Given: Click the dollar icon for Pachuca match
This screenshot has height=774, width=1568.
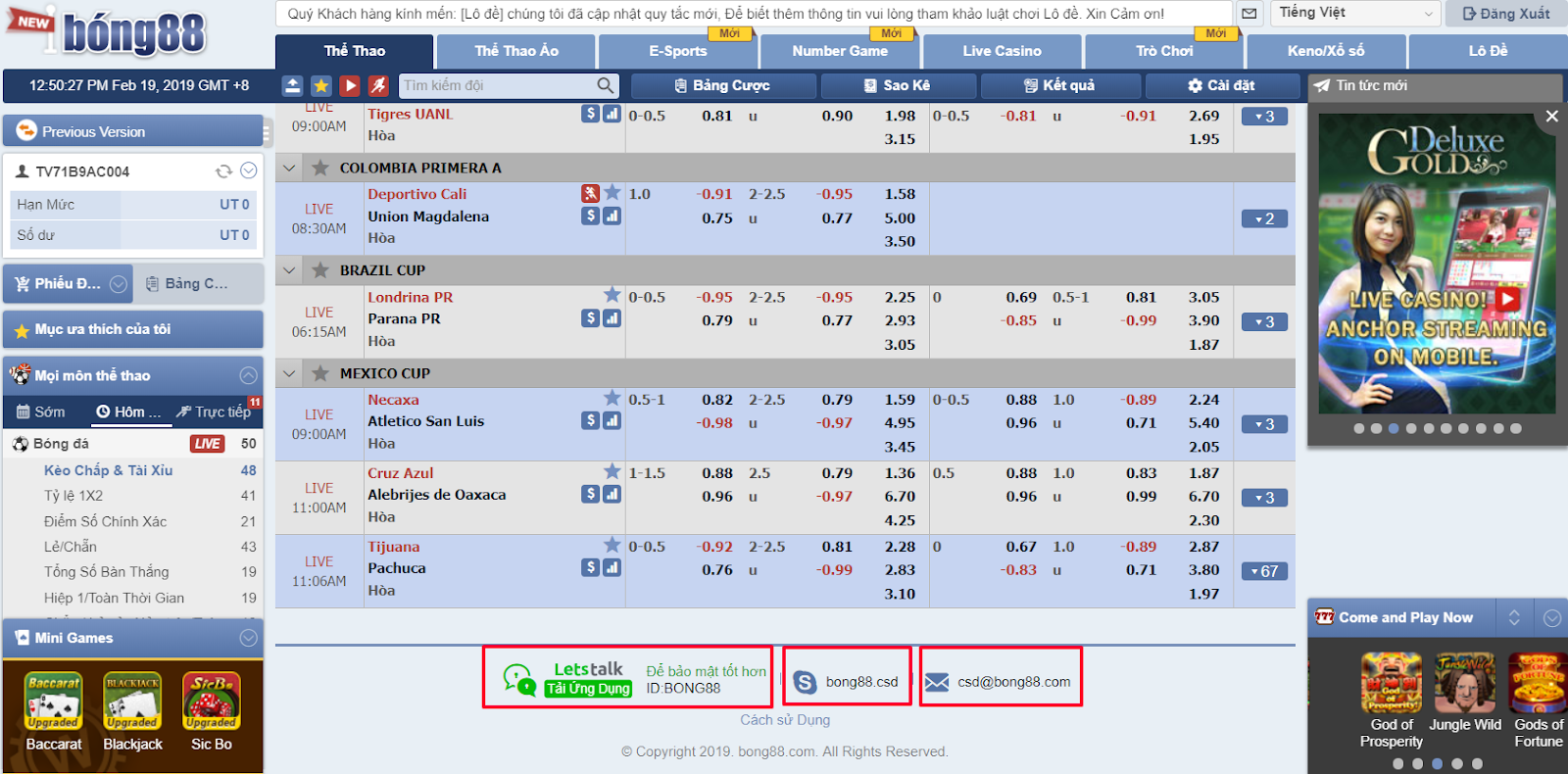Looking at the screenshot, I should [590, 567].
